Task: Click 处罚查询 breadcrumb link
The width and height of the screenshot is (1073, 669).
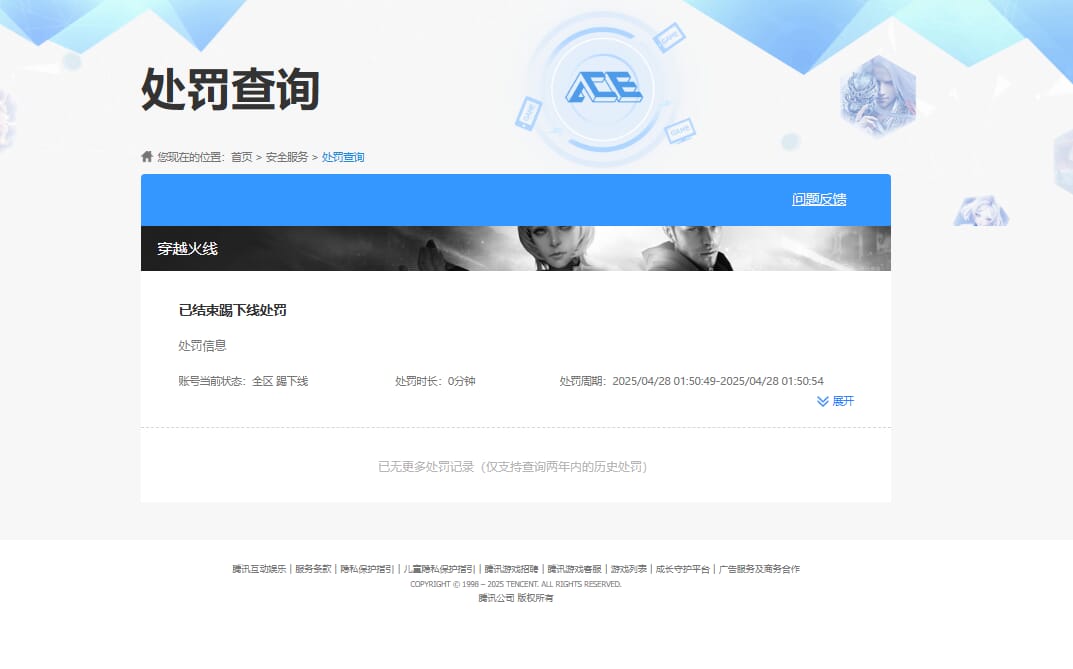Action: tap(343, 157)
